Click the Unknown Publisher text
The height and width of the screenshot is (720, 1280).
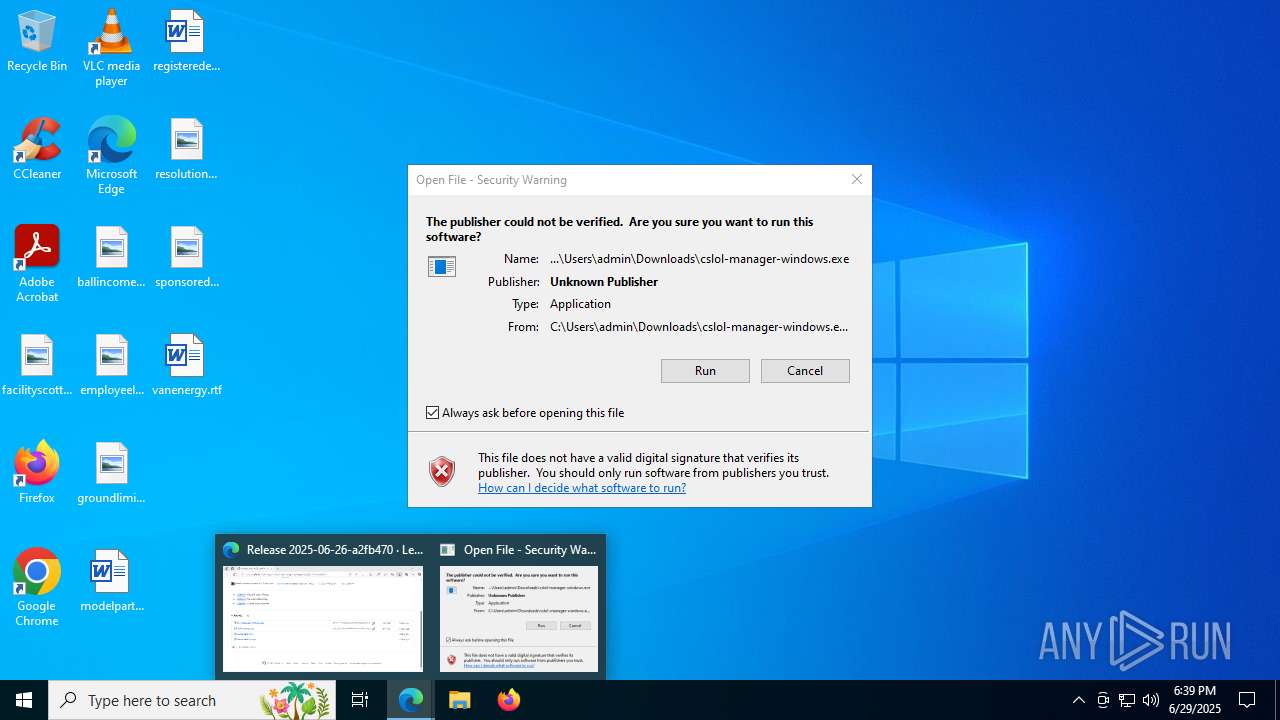pos(604,282)
